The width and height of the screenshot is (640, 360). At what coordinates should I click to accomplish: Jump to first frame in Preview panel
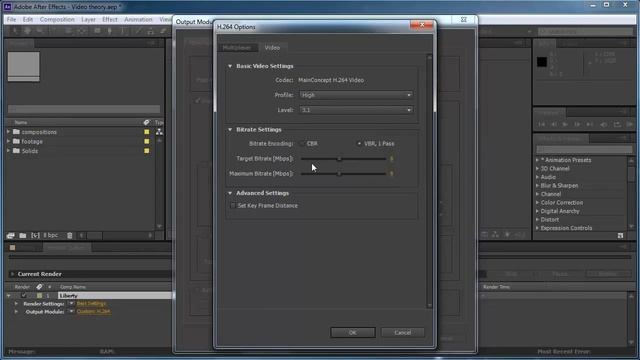coord(542,124)
